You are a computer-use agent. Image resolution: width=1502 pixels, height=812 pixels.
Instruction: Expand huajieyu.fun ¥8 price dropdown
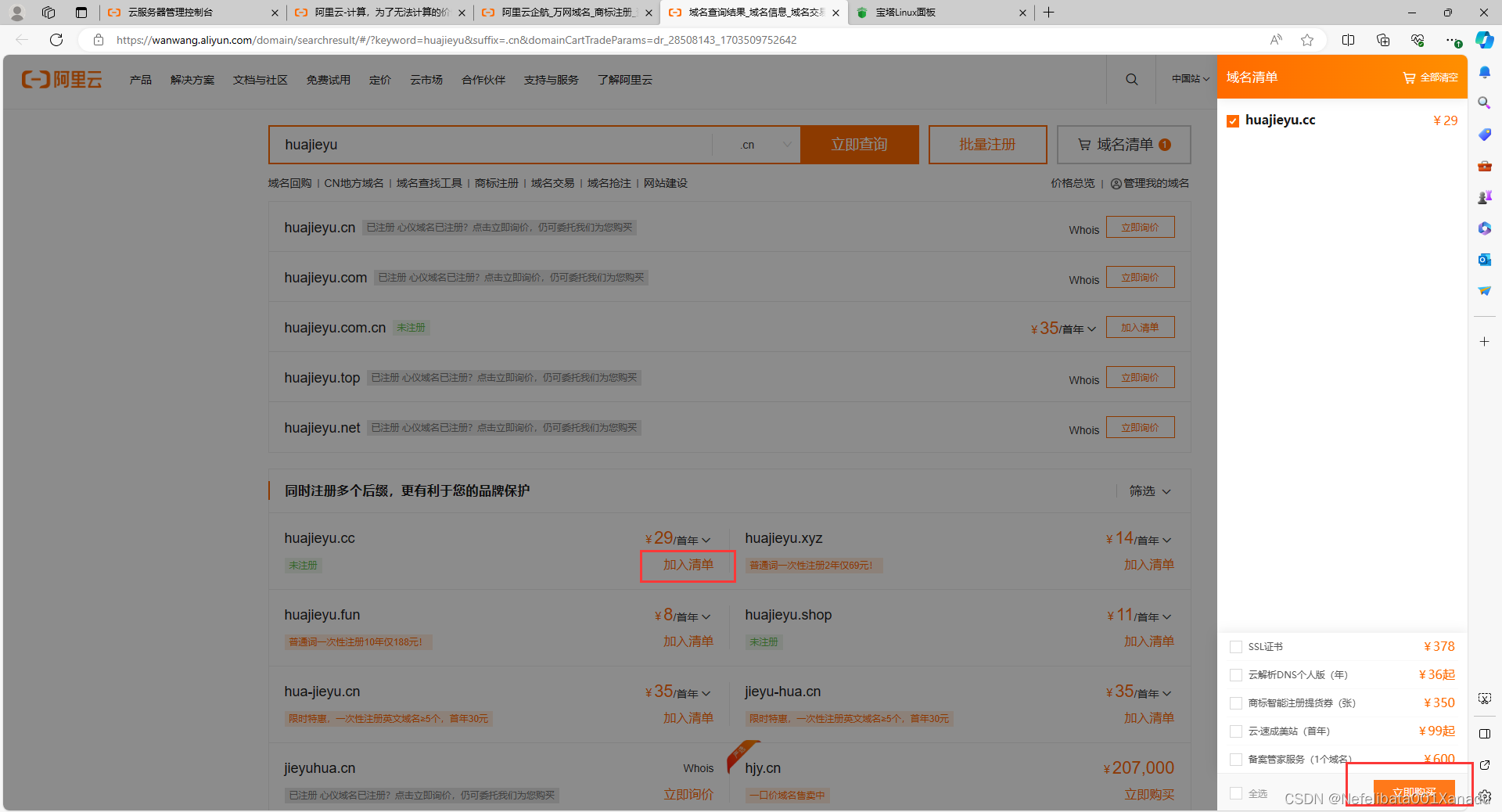pyautogui.click(x=706, y=616)
